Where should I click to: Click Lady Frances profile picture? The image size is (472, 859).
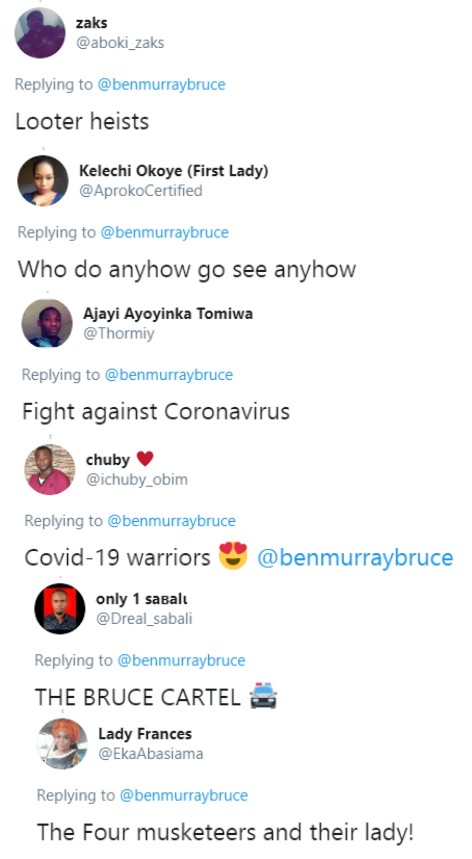coord(62,744)
